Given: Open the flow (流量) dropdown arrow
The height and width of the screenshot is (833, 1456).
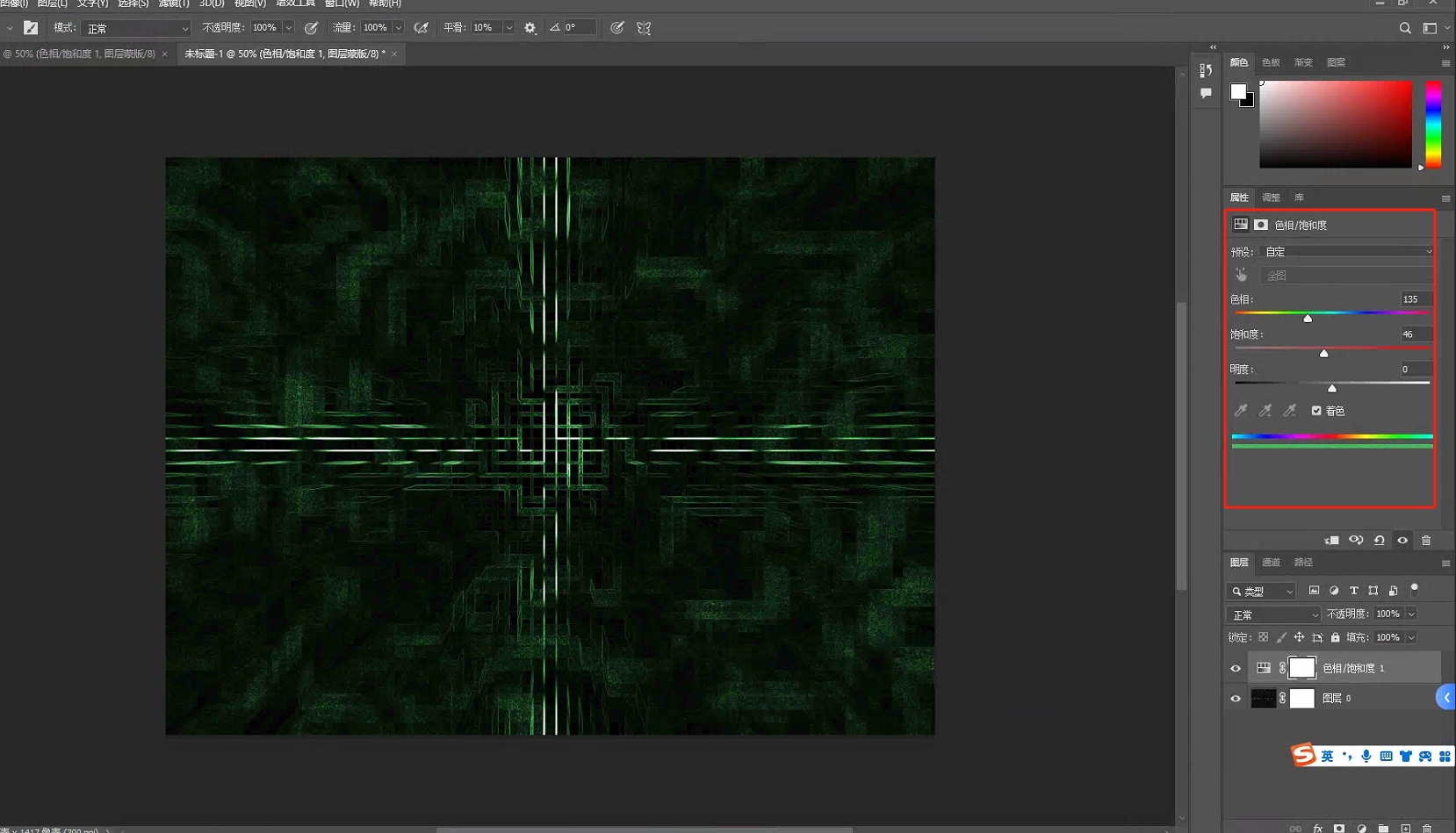Looking at the screenshot, I should click(x=399, y=28).
